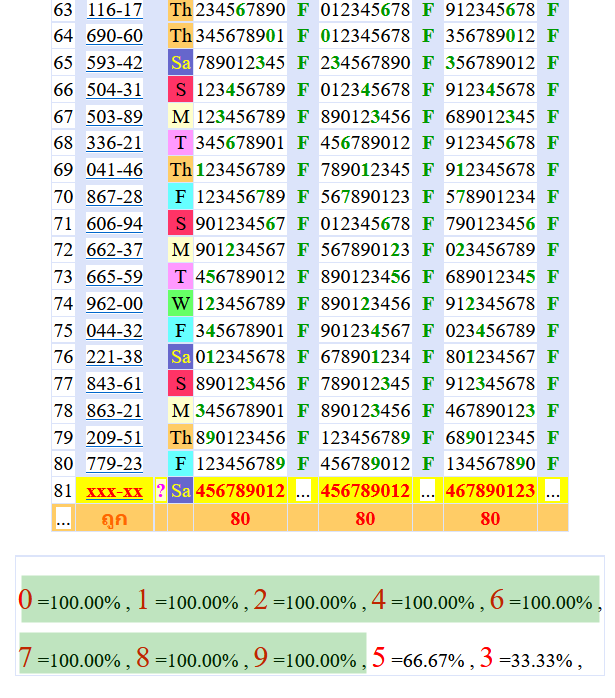Open the 779-23 link

[114, 464]
